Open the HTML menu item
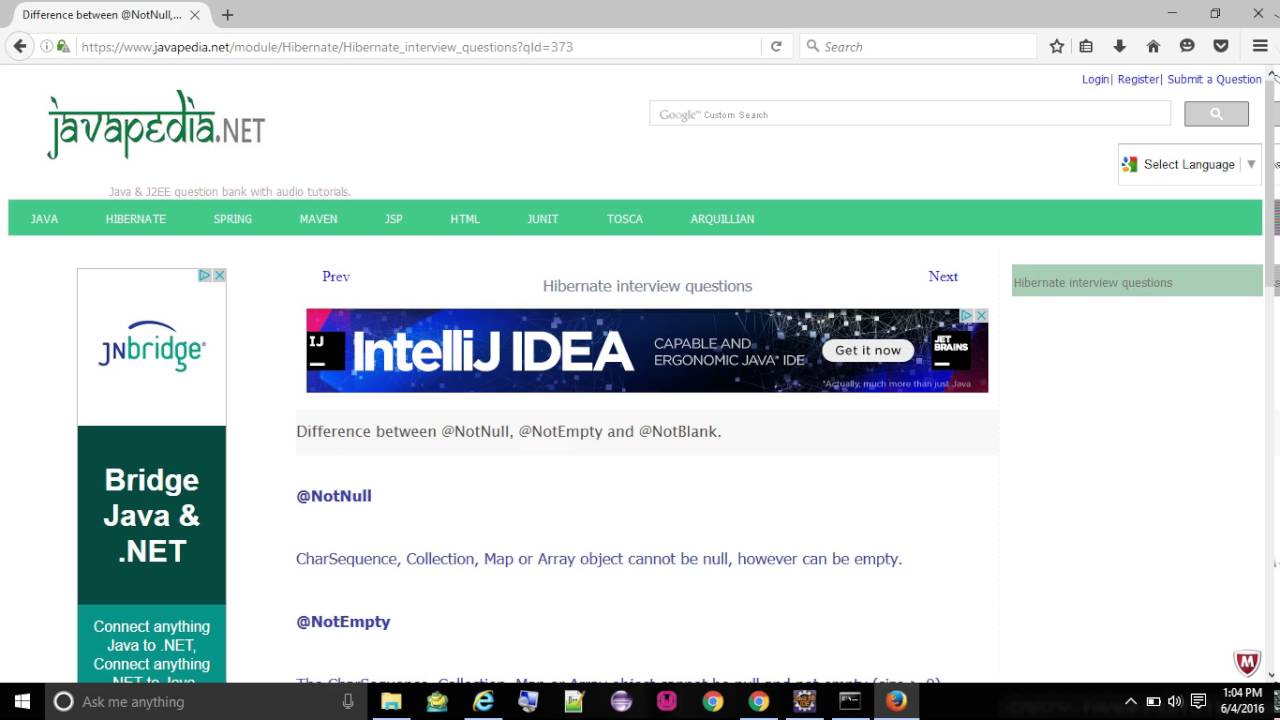The height and width of the screenshot is (720, 1280). click(465, 218)
